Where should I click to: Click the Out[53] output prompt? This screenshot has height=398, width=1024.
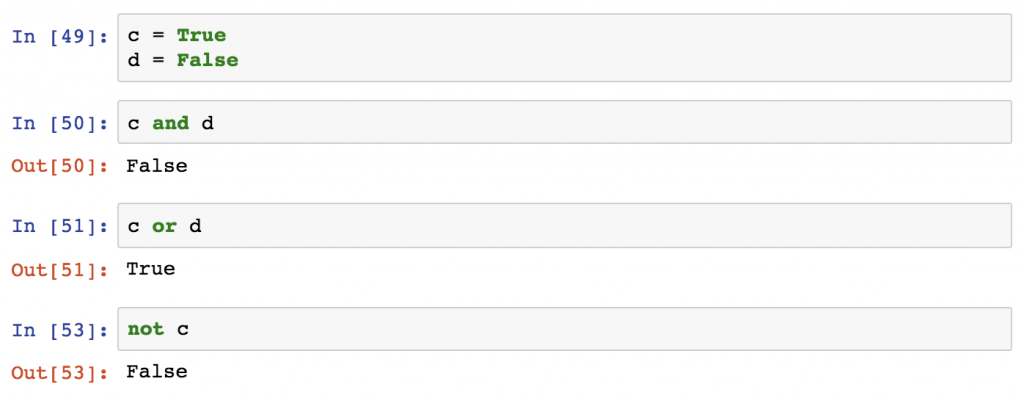[x=60, y=373]
